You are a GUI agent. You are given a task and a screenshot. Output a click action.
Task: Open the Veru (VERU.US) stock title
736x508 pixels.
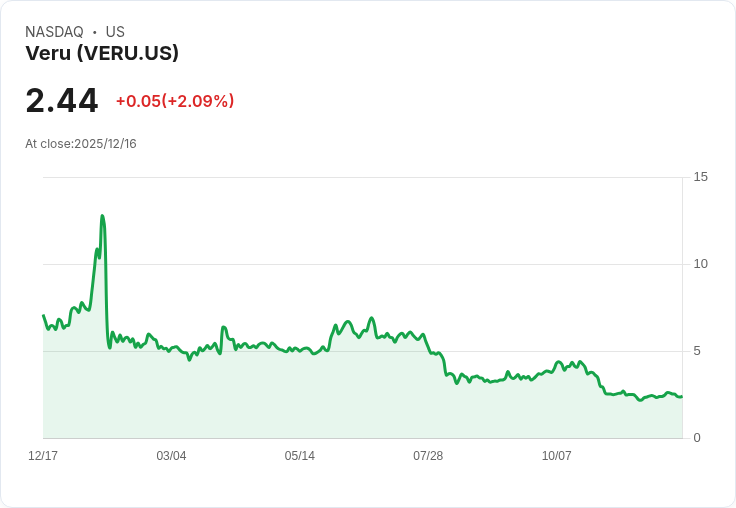click(x=102, y=53)
